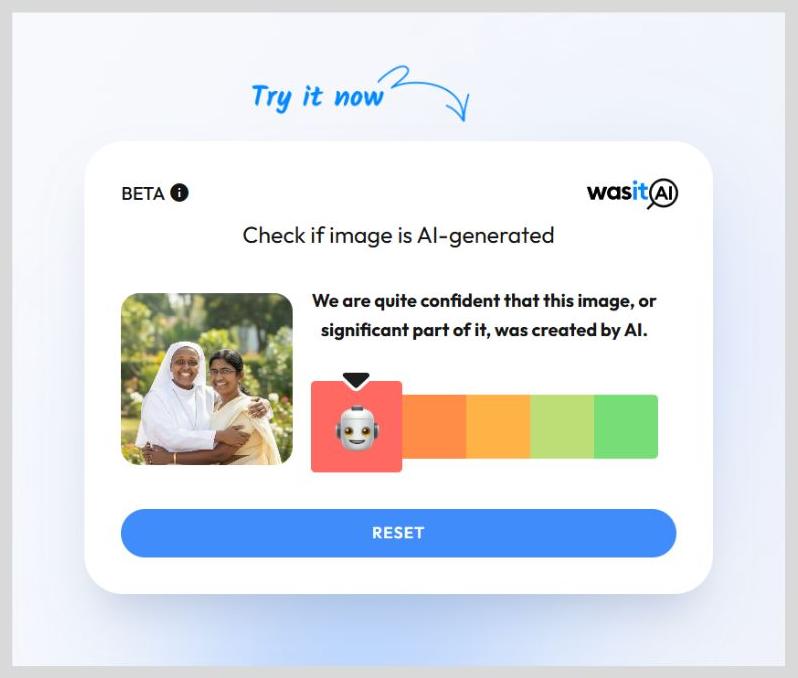
Task: Click the BETA info icon
Action: (179, 193)
